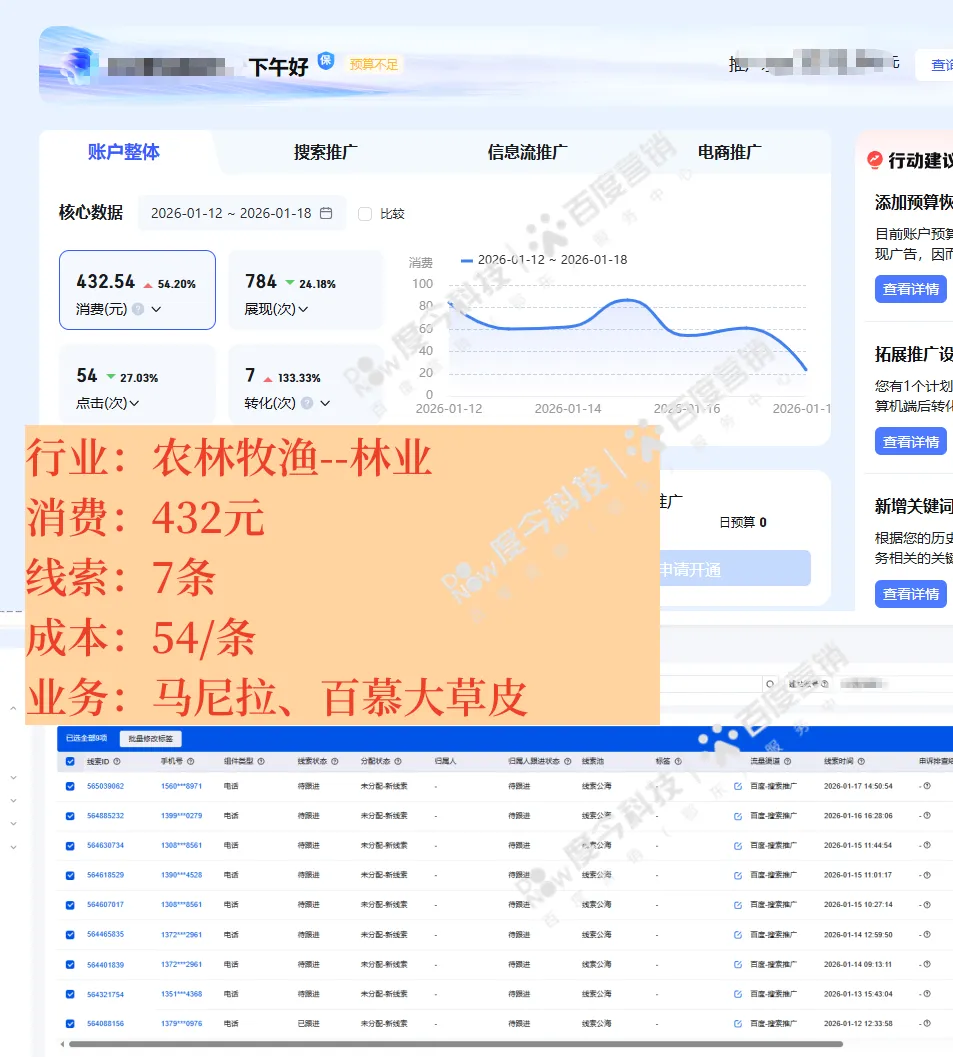Screen dimensions: 953x1057
Task: Open lead ID link 565039062
Action: click(x=105, y=786)
